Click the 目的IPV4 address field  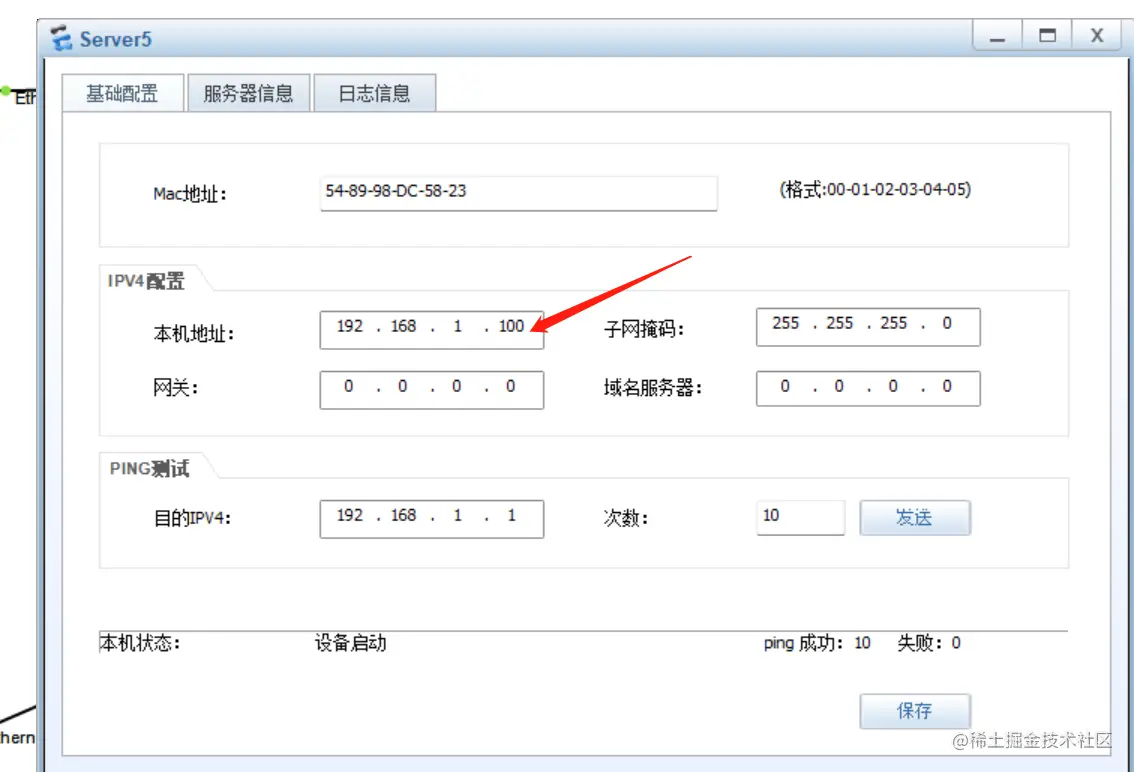(x=432, y=519)
